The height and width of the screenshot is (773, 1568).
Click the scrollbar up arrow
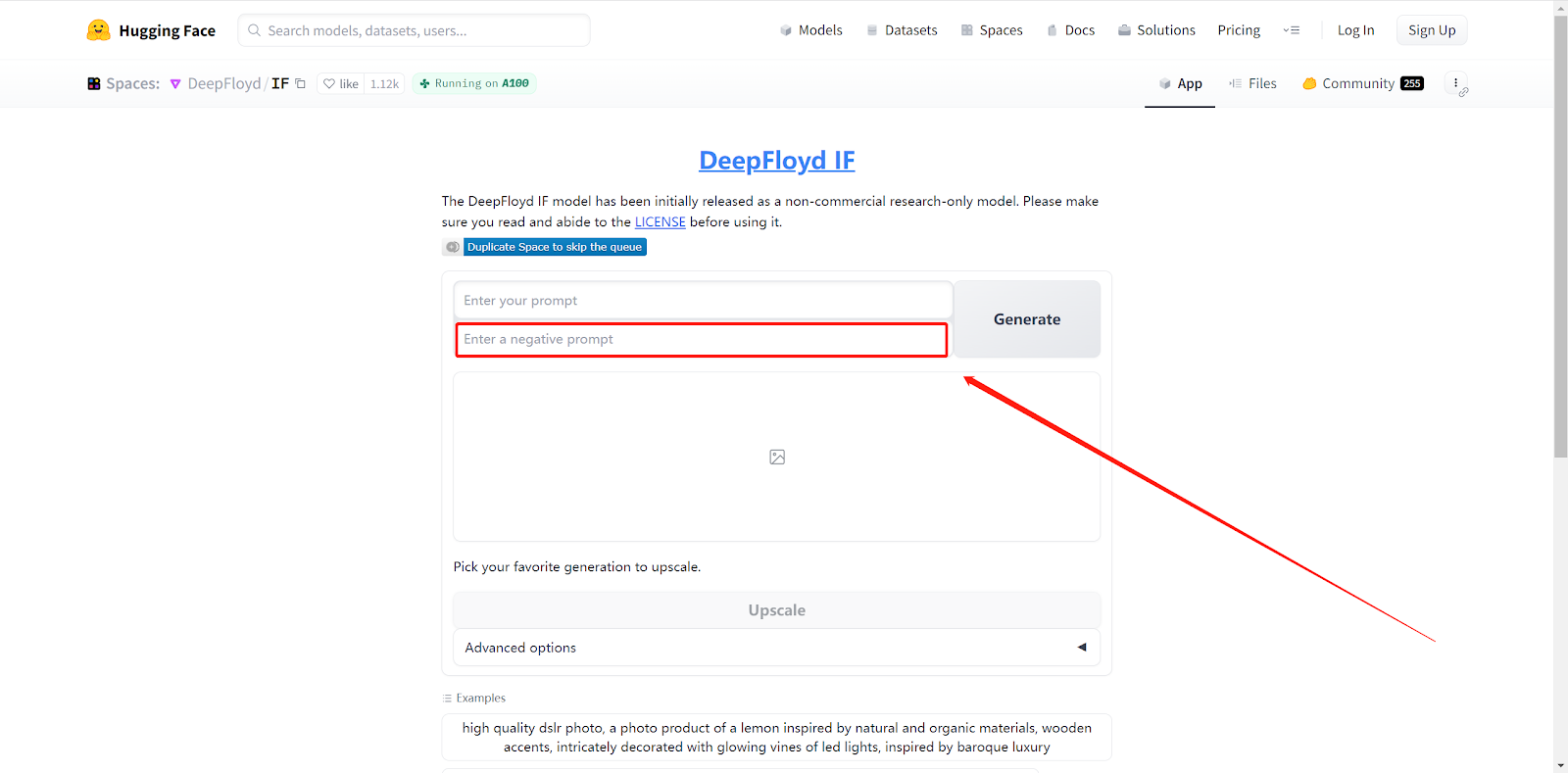(1560, 8)
